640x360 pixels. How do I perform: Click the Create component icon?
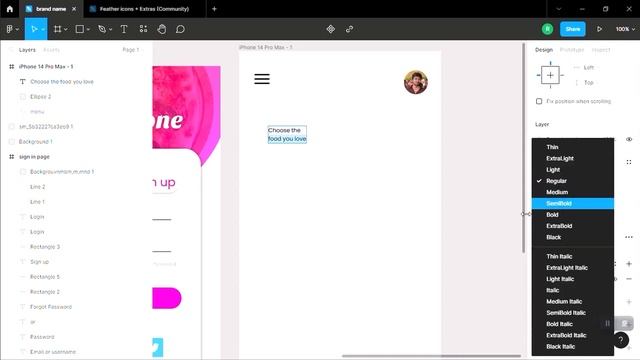tap(331, 29)
